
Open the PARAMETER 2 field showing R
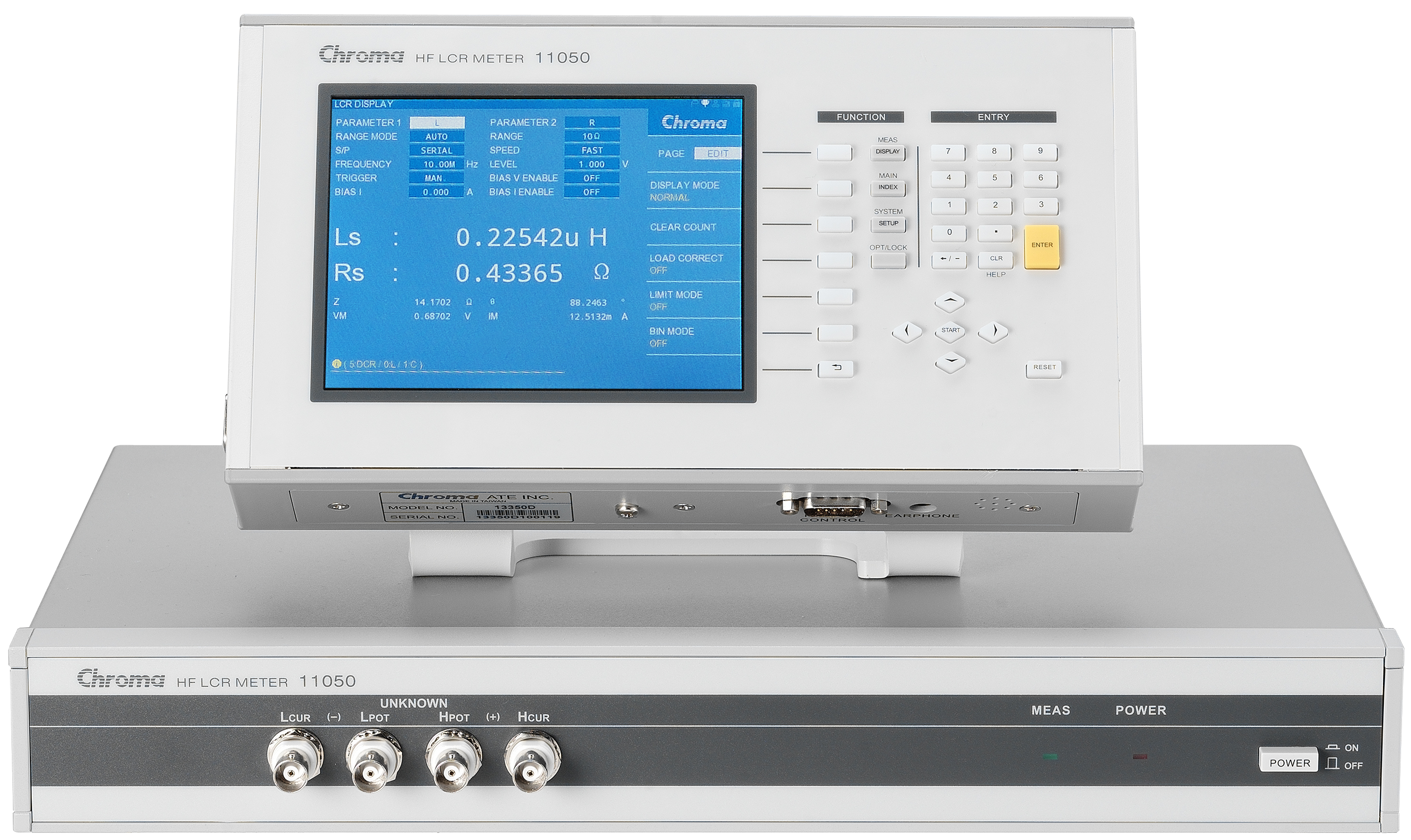pos(592,123)
